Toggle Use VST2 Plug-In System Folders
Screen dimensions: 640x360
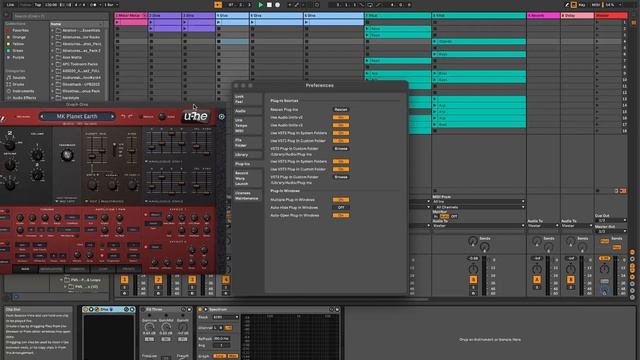pyautogui.click(x=340, y=133)
